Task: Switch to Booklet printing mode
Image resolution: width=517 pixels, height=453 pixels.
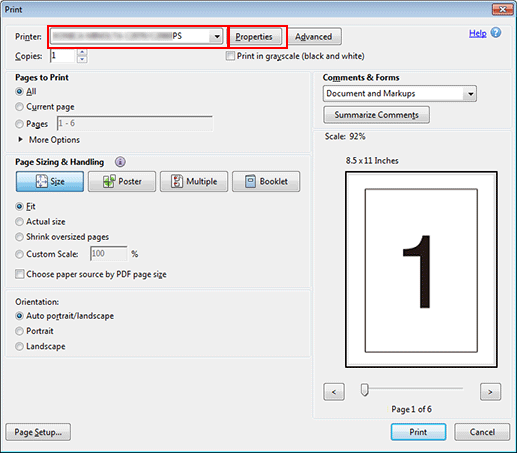Action: (266, 181)
